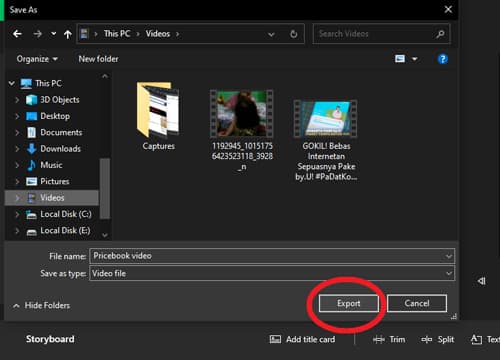Select Documents in navigation pane
Viewport: 500px width, 360px height.
coord(61,132)
